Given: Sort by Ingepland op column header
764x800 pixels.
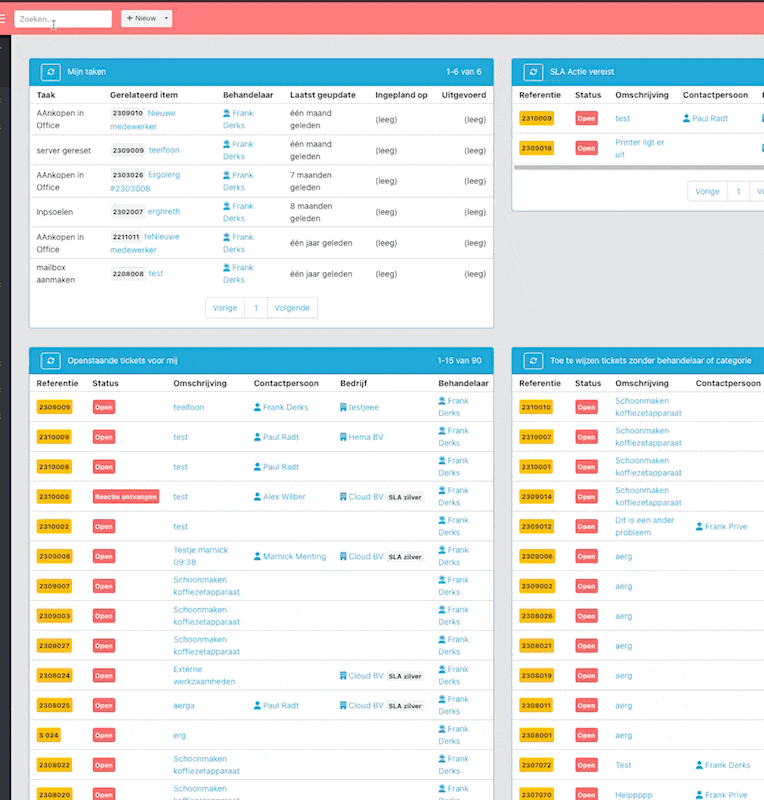Looking at the screenshot, I should point(401,95).
